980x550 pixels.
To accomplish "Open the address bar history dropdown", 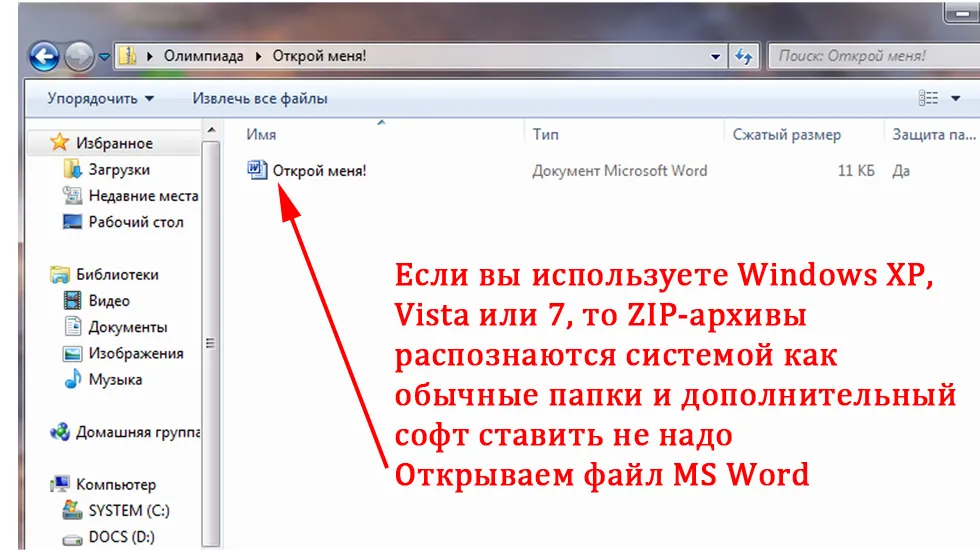I will (x=716, y=57).
